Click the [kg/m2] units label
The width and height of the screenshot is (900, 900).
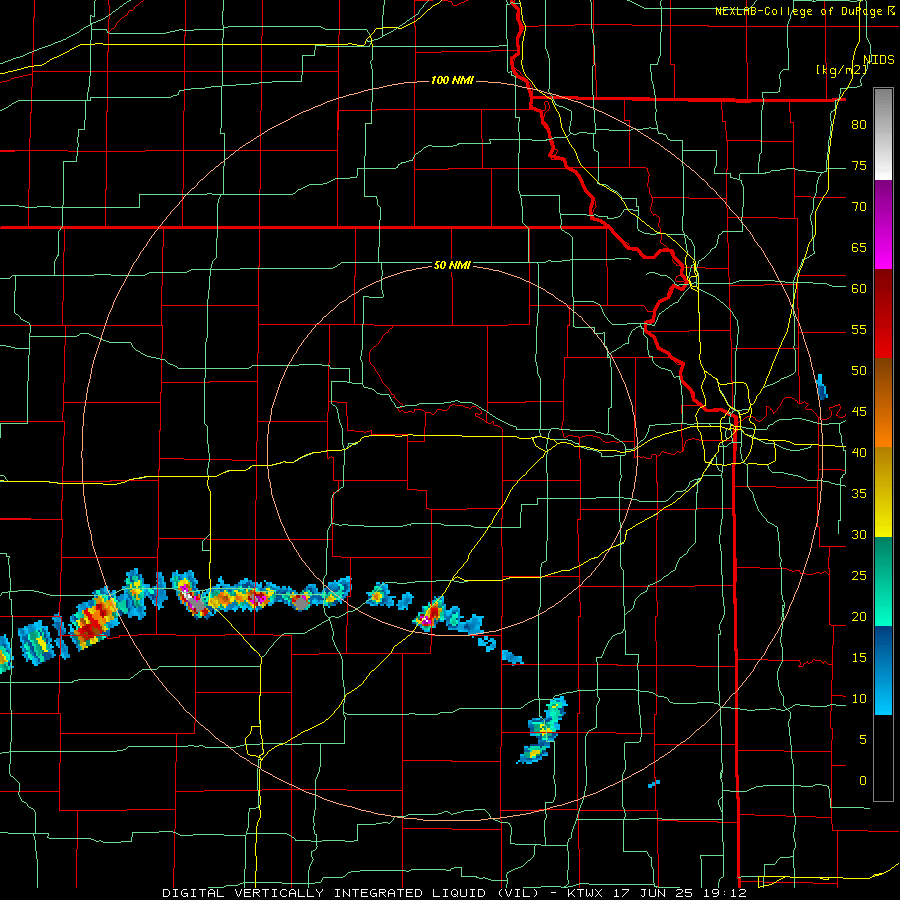coord(841,70)
